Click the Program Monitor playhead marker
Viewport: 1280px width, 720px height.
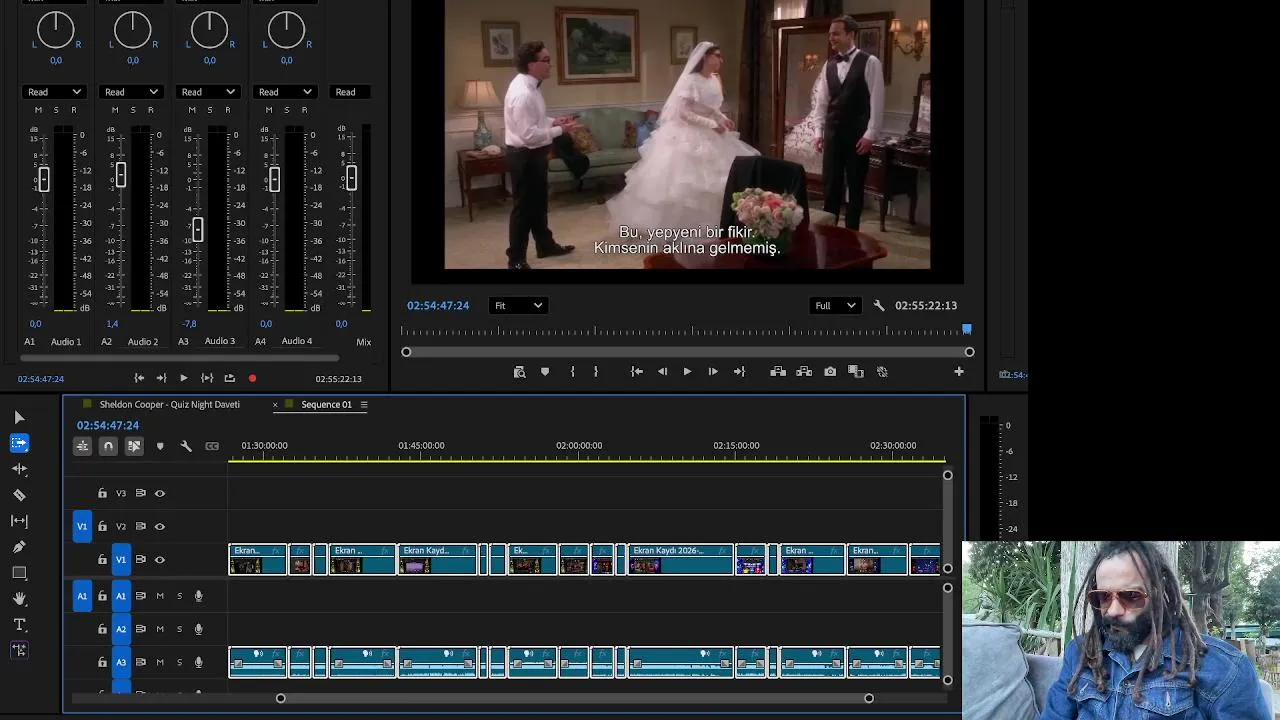tap(967, 329)
